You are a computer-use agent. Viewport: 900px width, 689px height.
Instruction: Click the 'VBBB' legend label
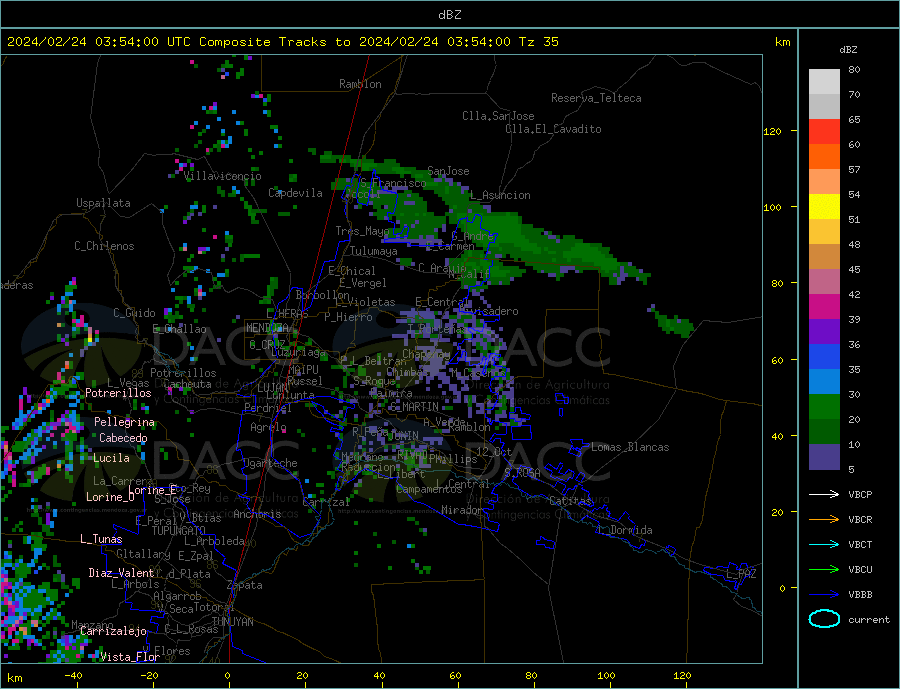coord(860,594)
